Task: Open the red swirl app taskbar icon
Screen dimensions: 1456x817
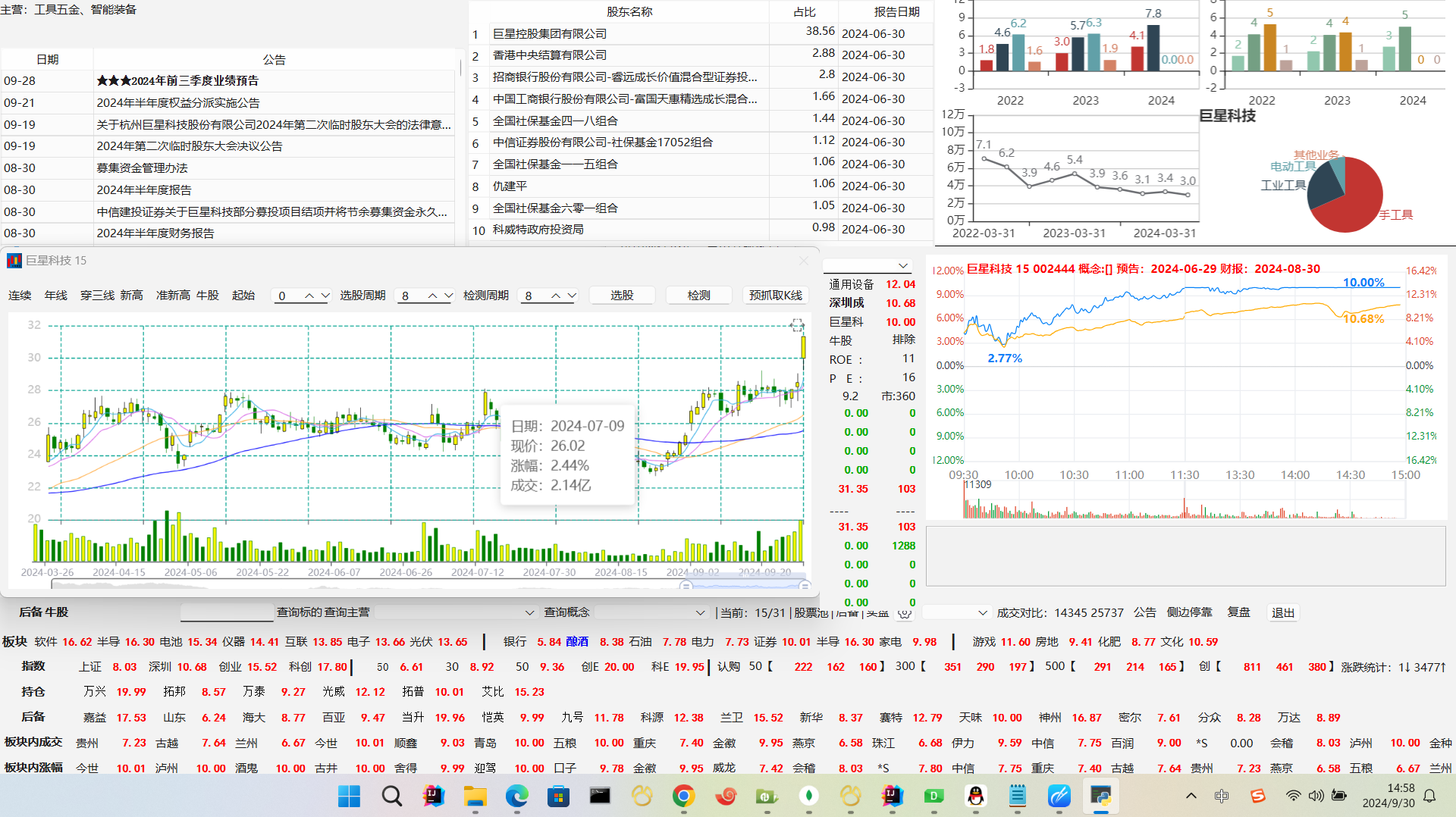Action: tap(726, 796)
